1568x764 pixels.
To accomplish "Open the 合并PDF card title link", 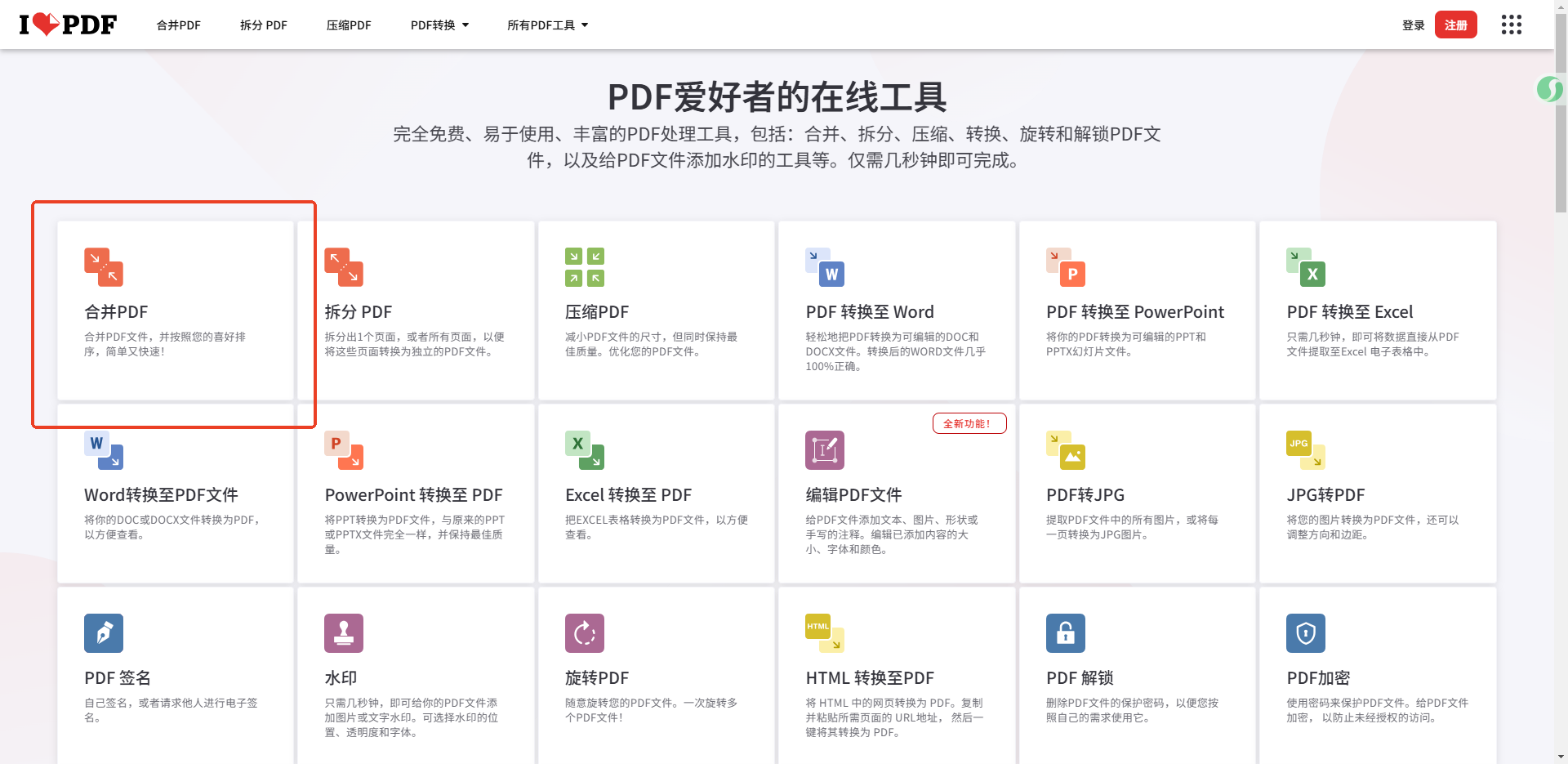I will tap(116, 312).
